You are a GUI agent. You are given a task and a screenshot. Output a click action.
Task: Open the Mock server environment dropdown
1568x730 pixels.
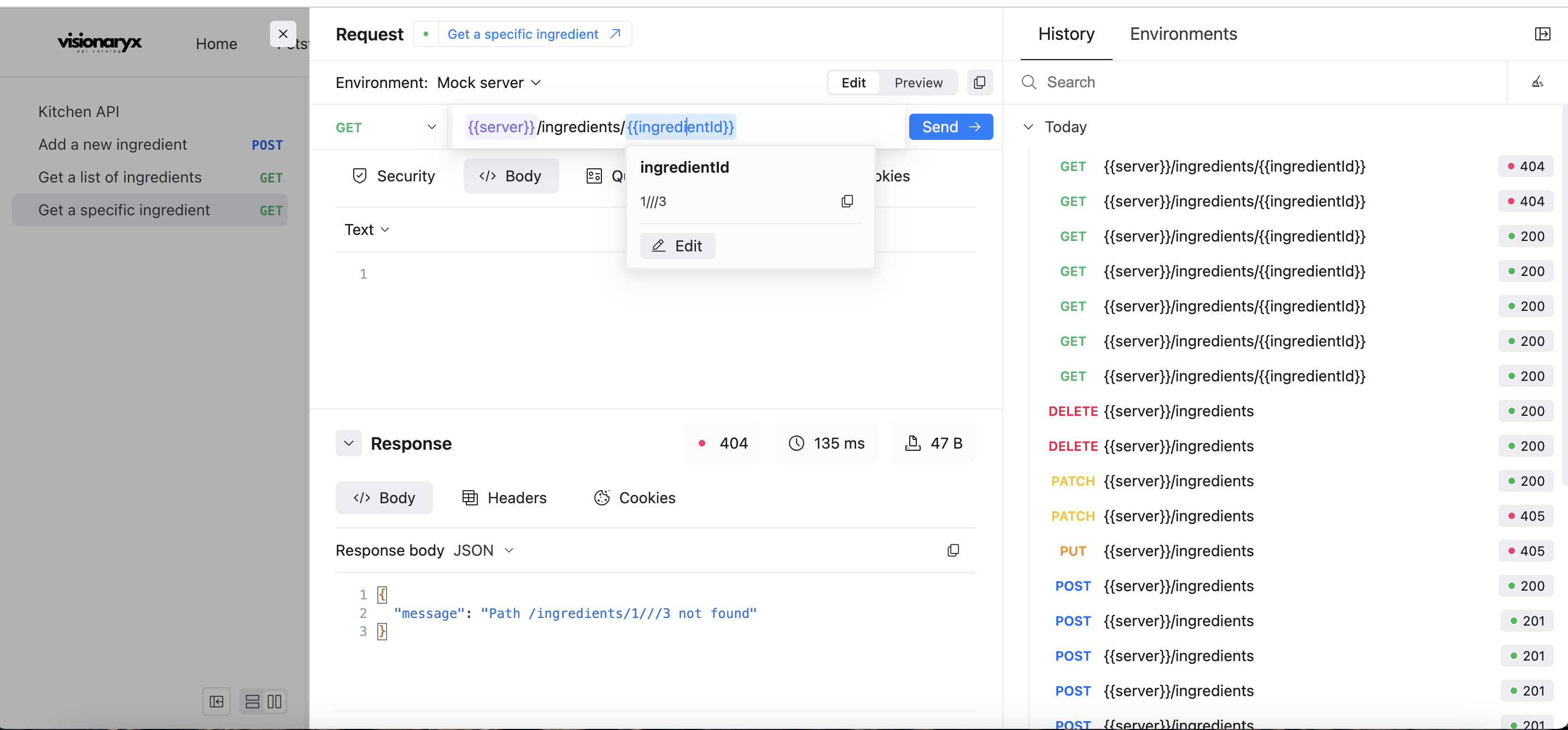[489, 83]
